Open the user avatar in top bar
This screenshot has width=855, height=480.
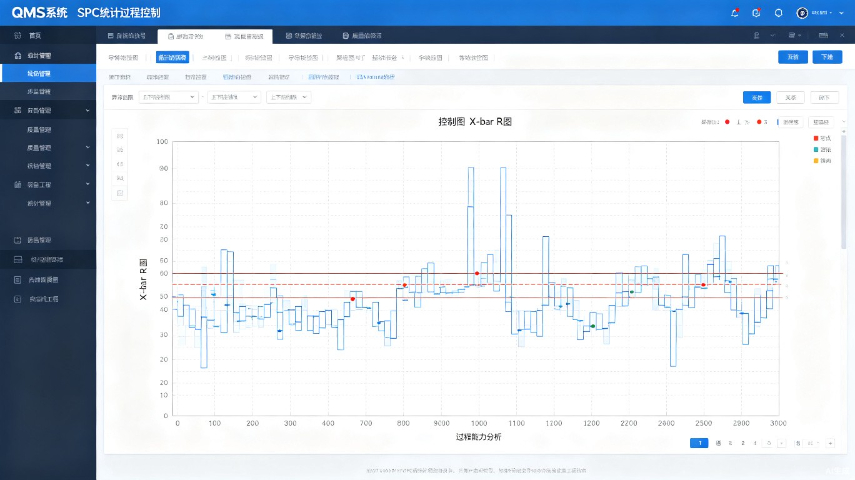tap(802, 13)
